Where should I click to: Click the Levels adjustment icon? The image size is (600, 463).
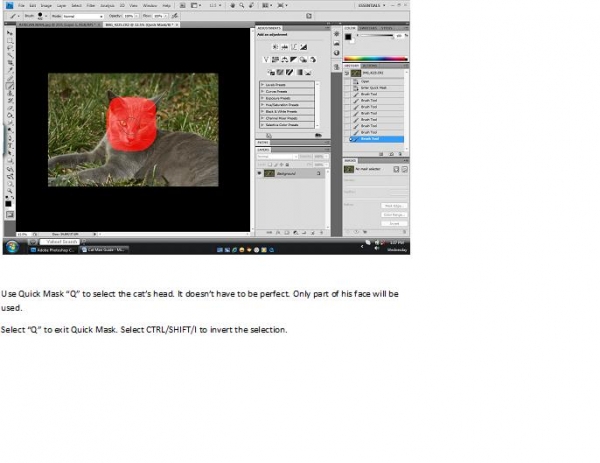point(284,47)
